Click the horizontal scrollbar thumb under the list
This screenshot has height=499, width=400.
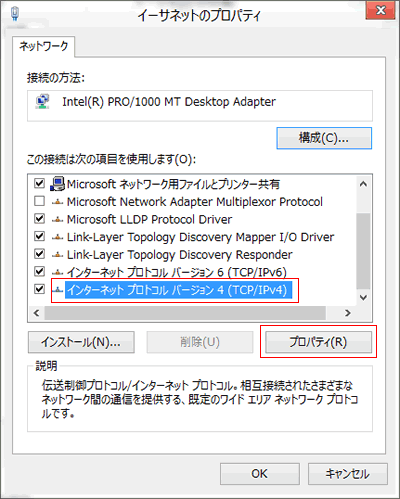coord(185,313)
